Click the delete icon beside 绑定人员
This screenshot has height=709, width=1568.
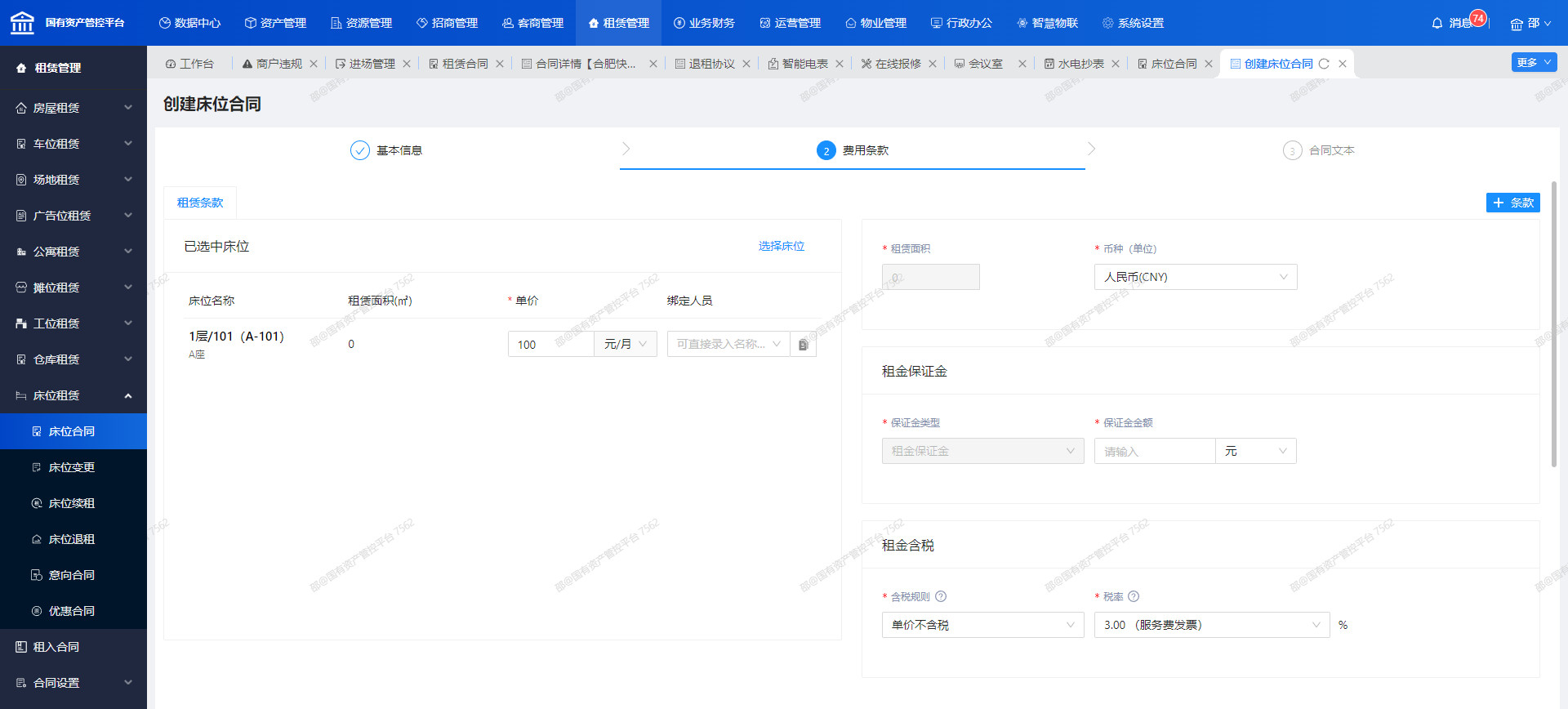pyautogui.click(x=804, y=345)
